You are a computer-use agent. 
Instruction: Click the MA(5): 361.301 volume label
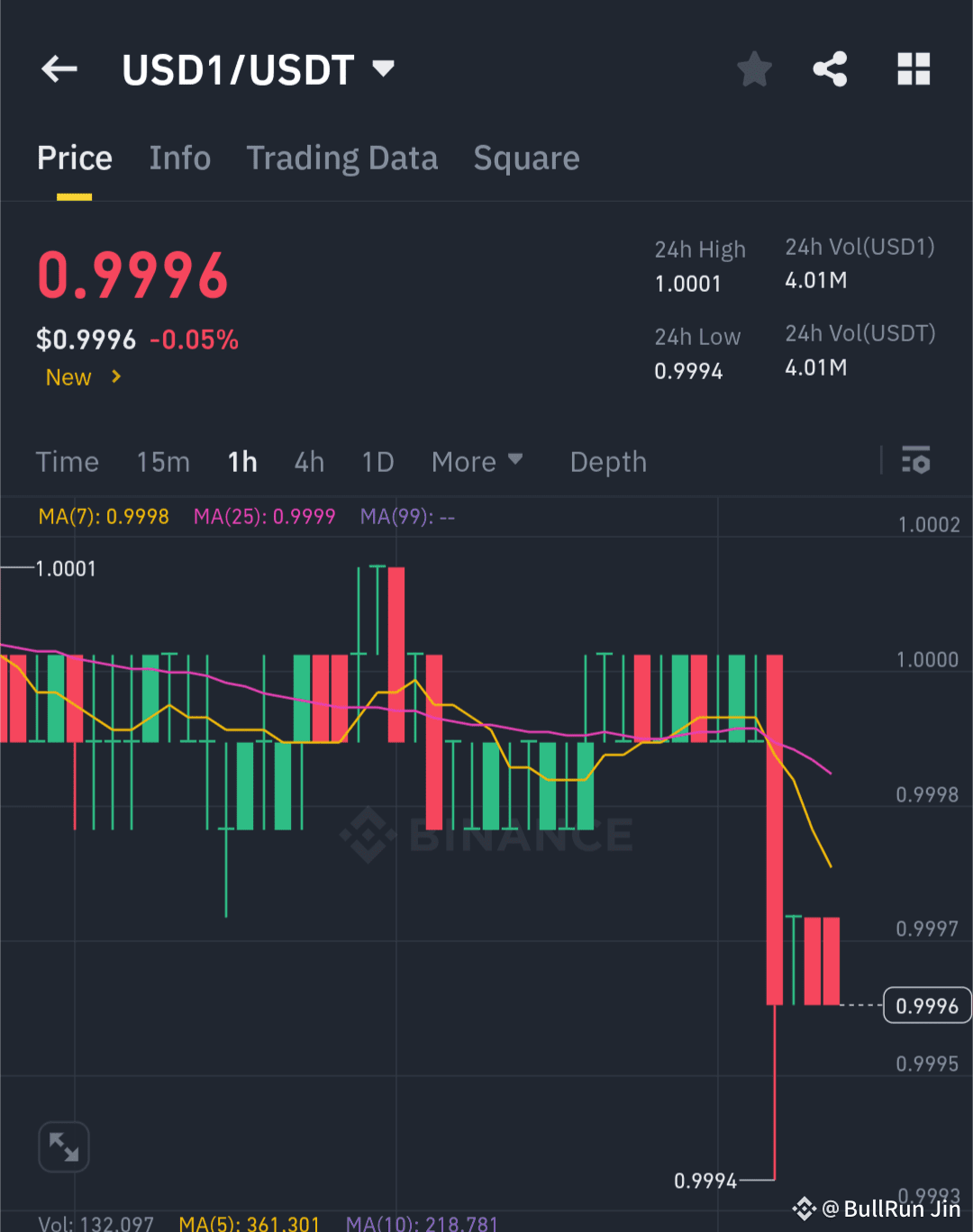[x=250, y=1223]
